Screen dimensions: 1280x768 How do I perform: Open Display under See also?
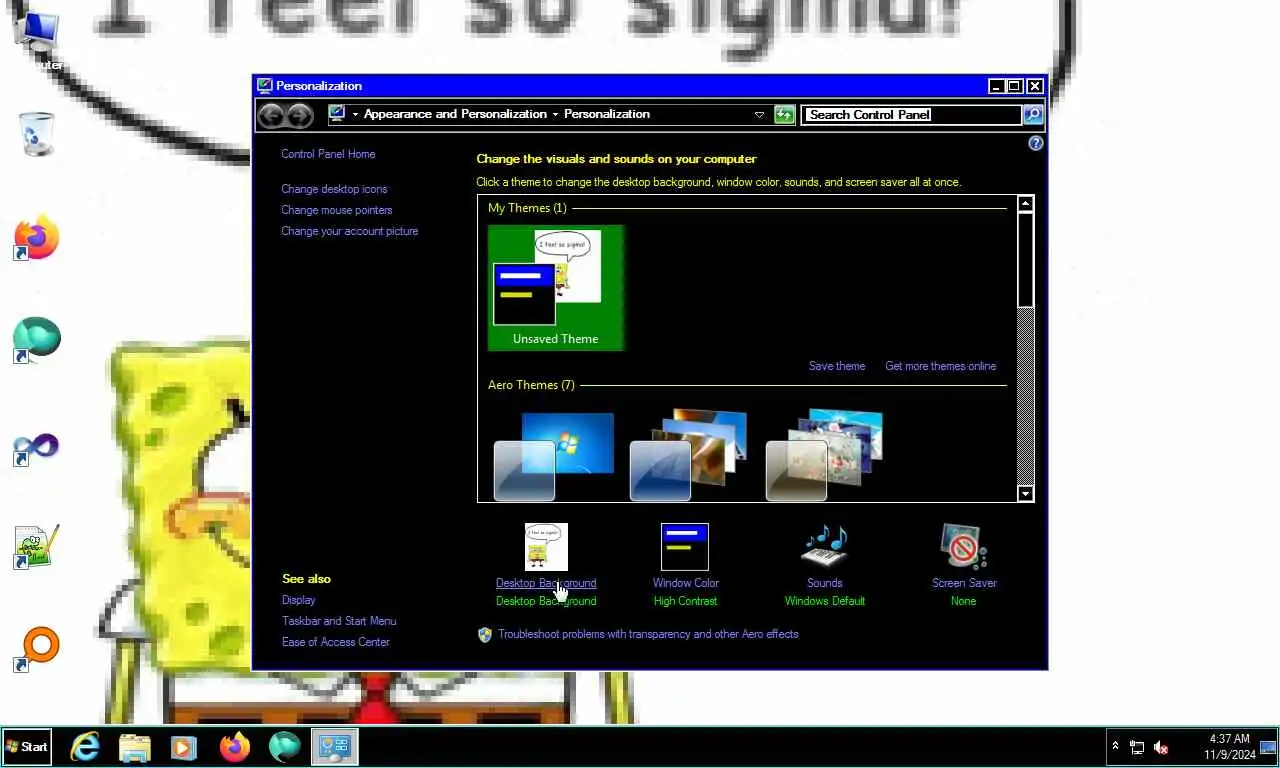[x=299, y=600]
